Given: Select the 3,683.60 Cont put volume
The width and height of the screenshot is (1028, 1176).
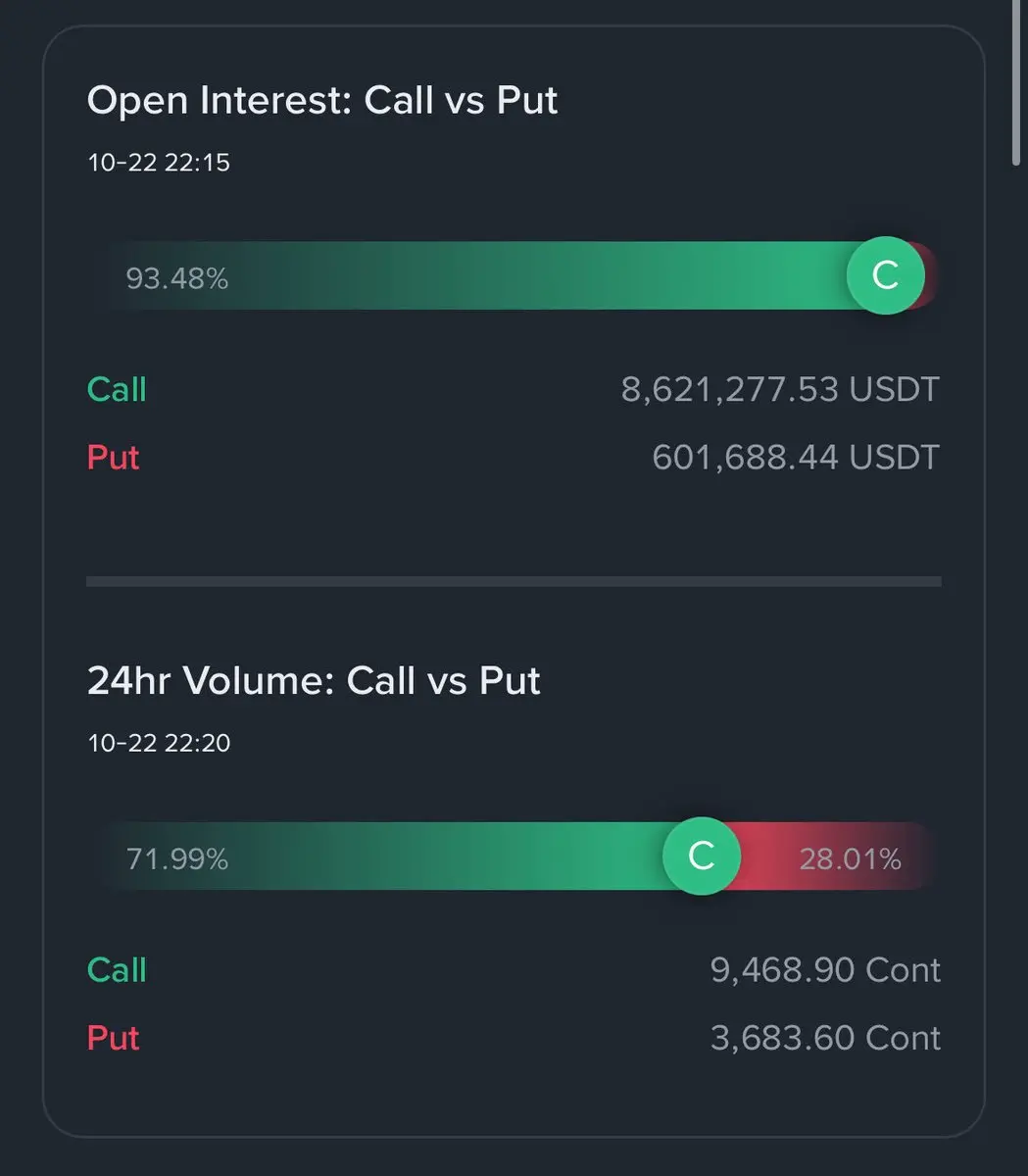Looking at the screenshot, I should point(825,1038).
